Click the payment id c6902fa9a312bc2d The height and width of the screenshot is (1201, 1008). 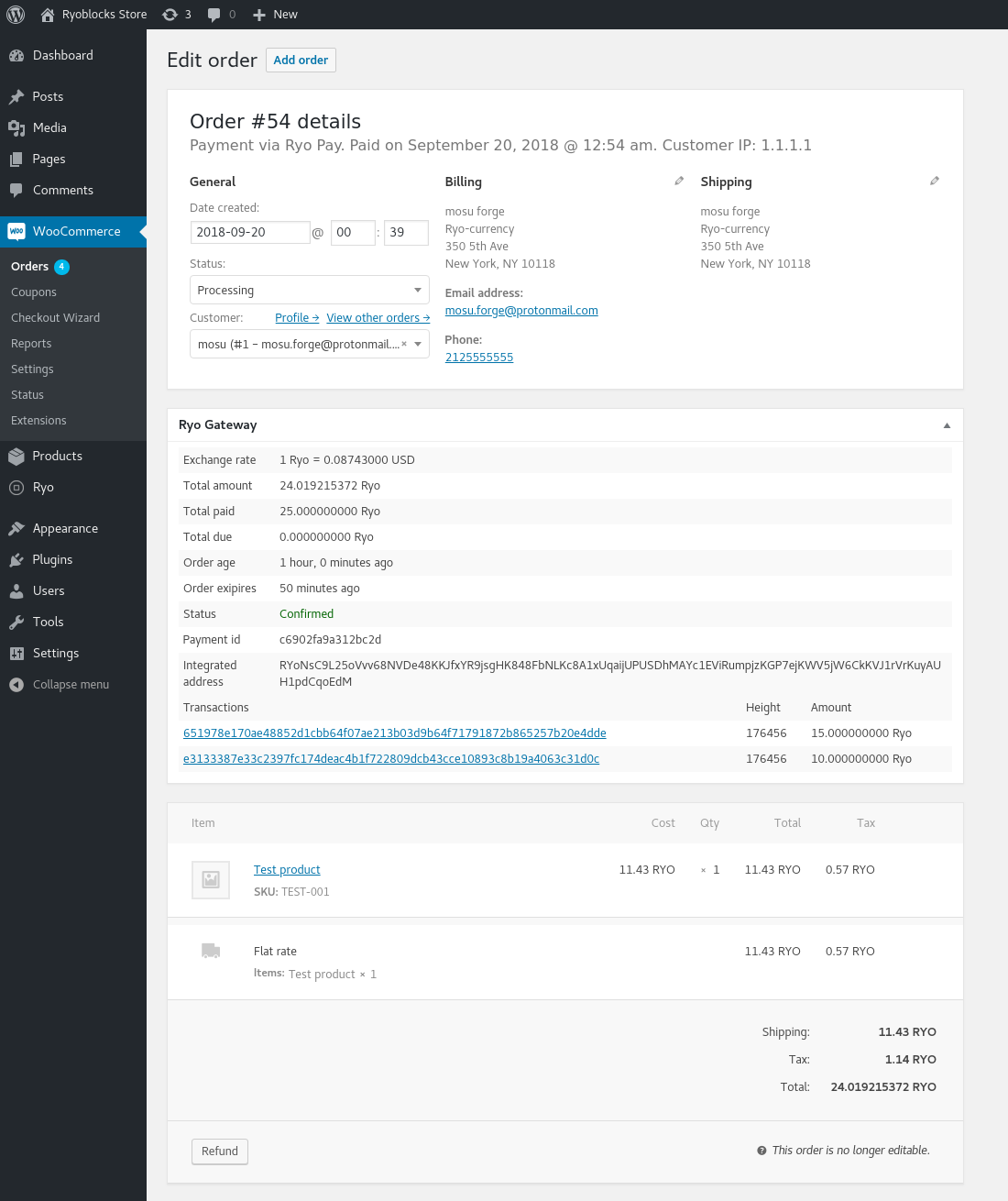pyautogui.click(x=330, y=640)
